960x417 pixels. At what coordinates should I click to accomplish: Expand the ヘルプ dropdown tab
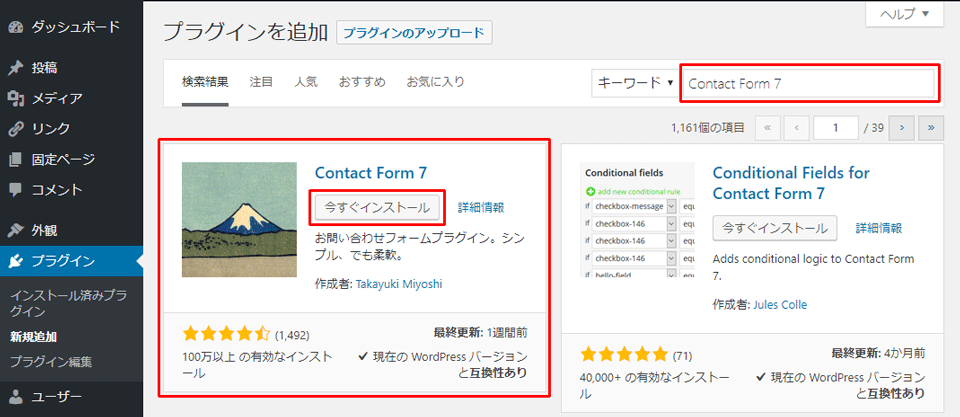pos(904,13)
